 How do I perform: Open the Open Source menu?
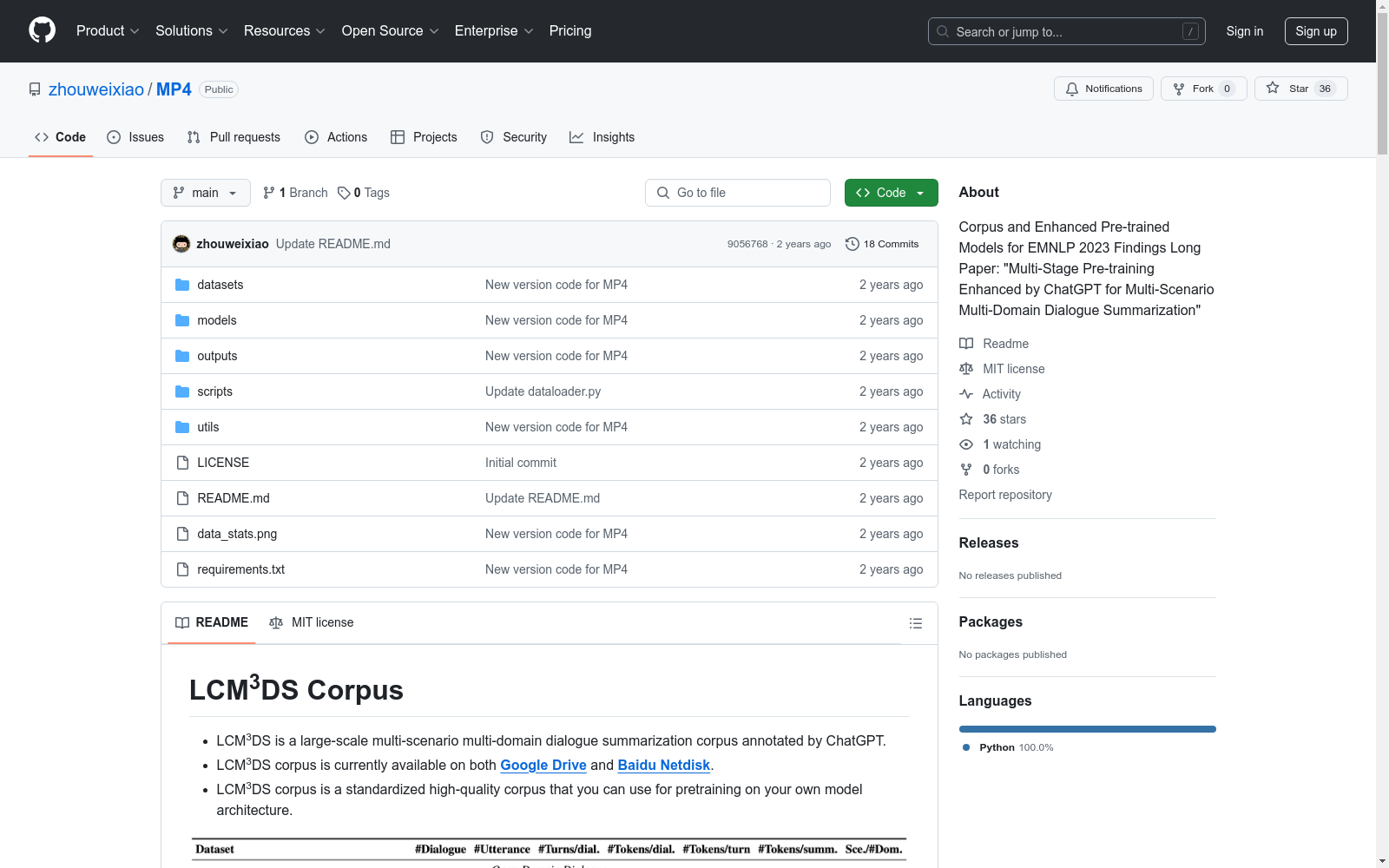click(390, 30)
